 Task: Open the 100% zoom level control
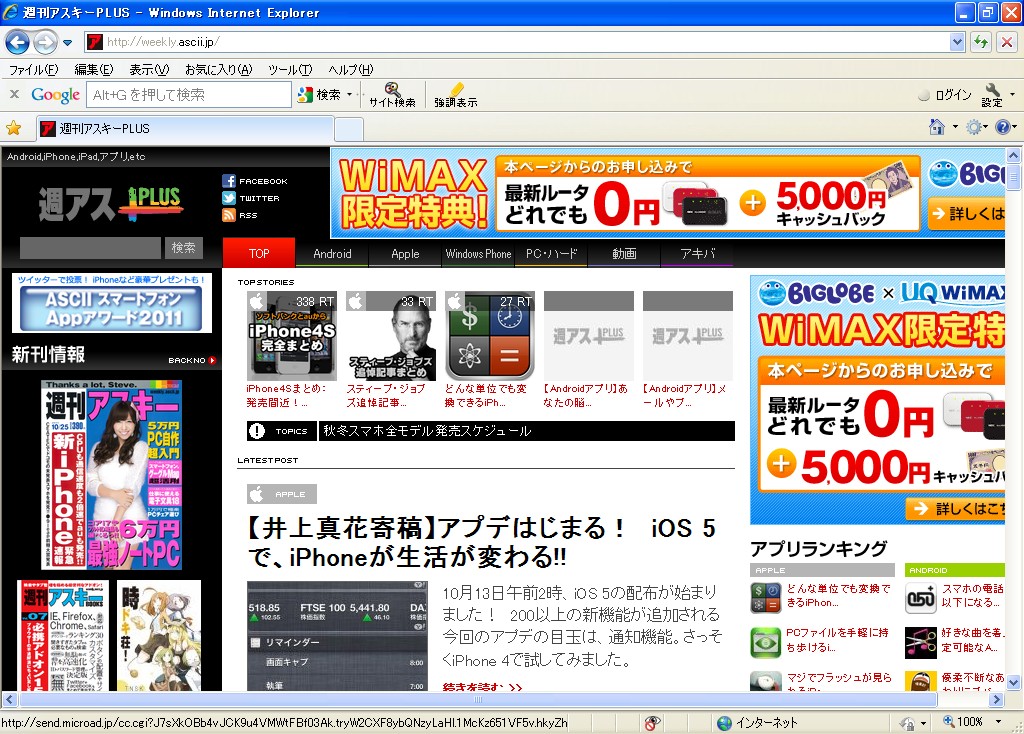tap(971, 722)
